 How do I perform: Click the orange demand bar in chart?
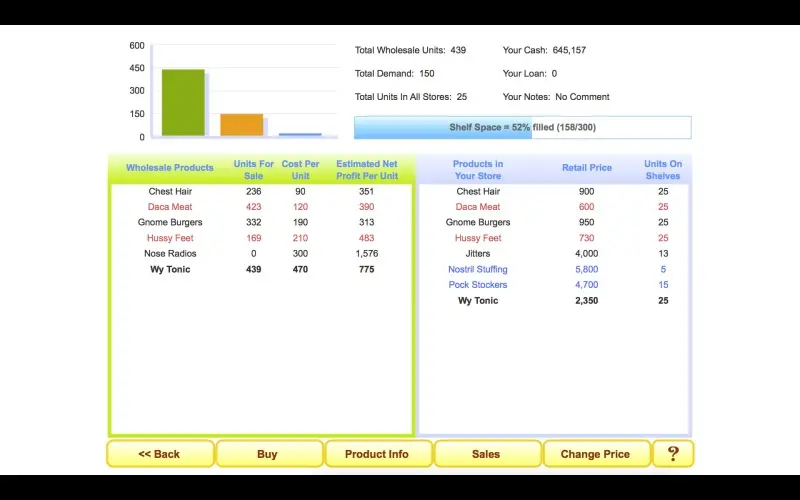pyautogui.click(x=241, y=125)
